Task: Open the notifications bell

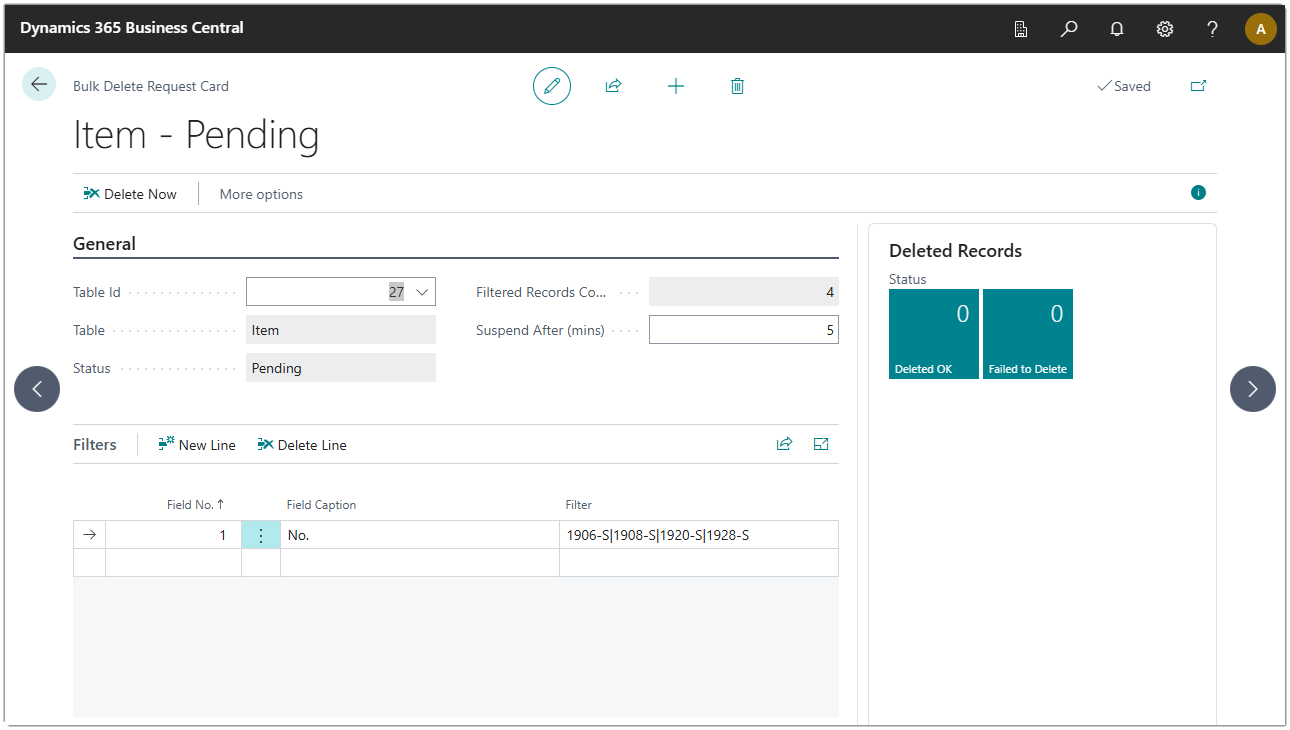Action: tap(1117, 29)
